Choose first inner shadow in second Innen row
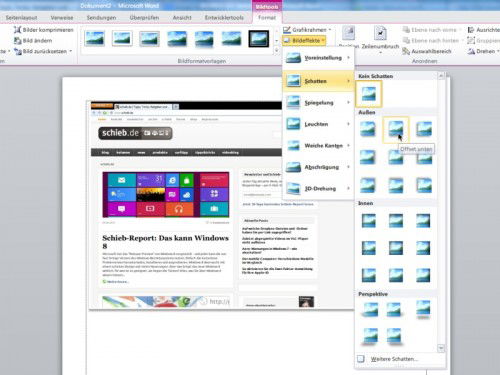Viewport: 500px width, 375px height. pyautogui.click(x=369, y=248)
